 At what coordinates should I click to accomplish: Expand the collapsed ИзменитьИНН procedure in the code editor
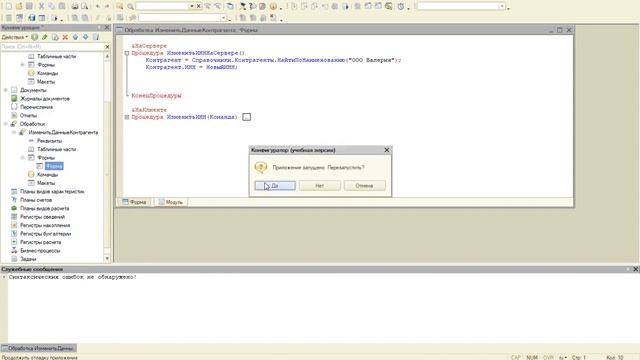click(127, 117)
